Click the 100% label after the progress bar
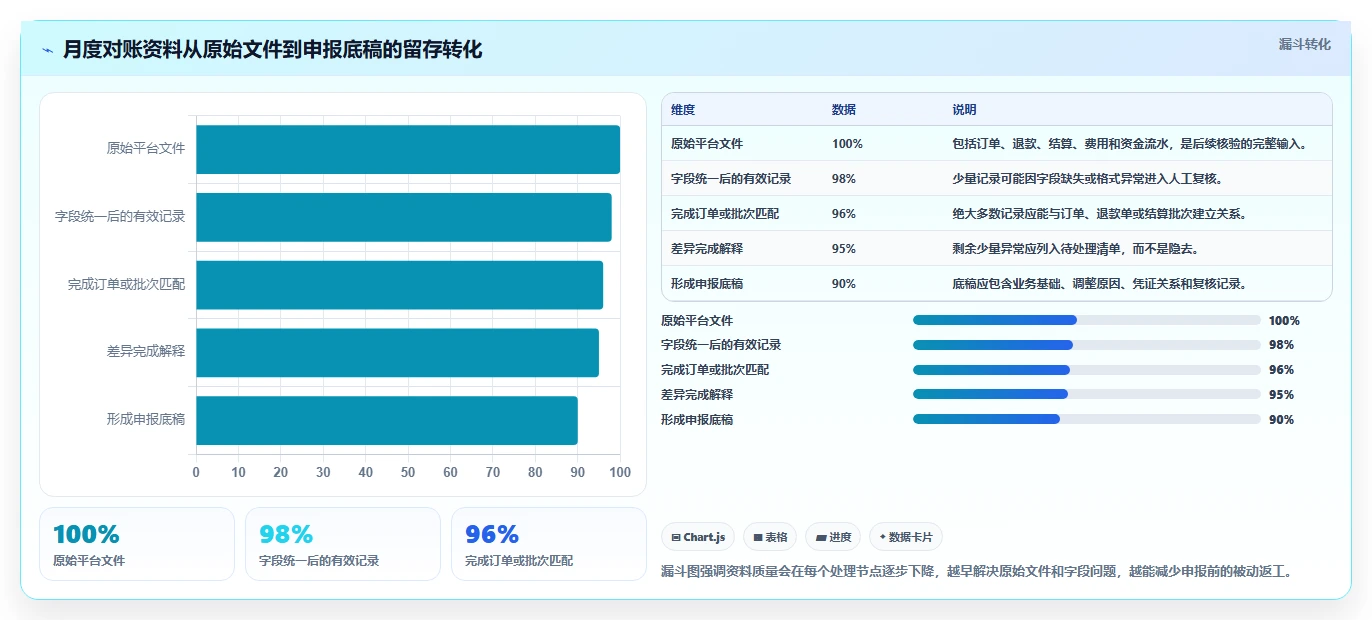 pos(1284,321)
